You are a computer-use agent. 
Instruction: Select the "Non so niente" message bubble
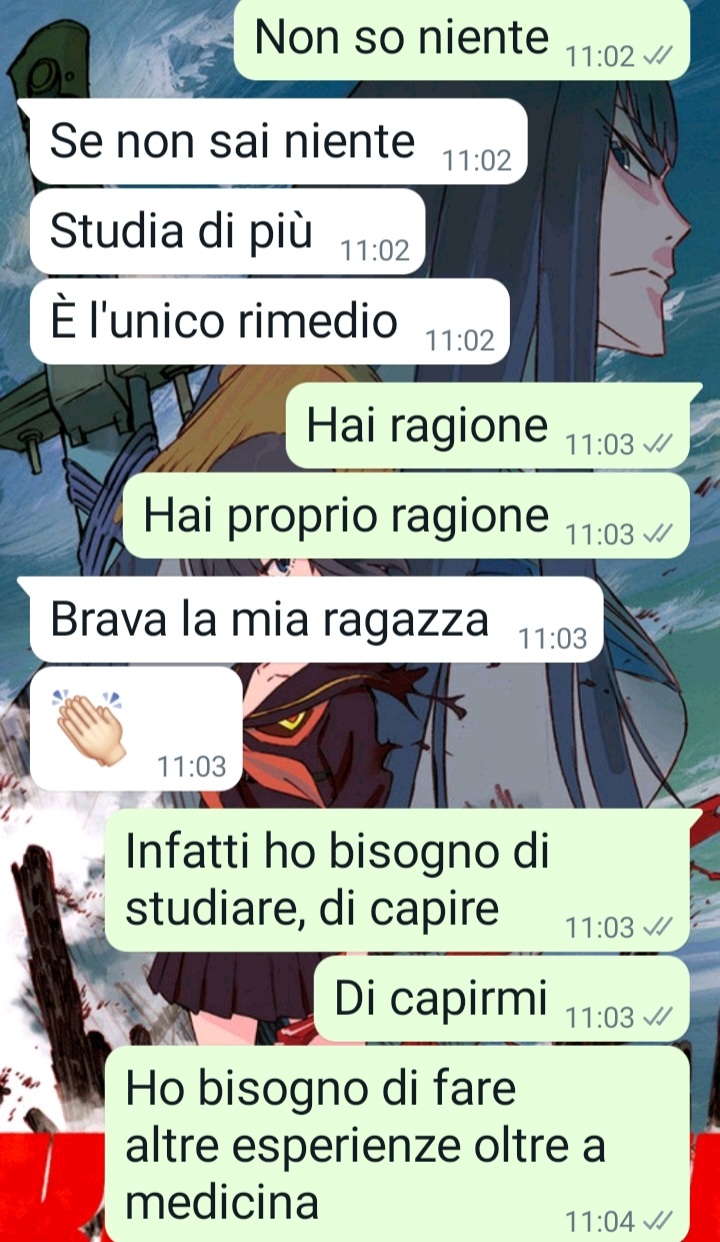[x=462, y=40]
